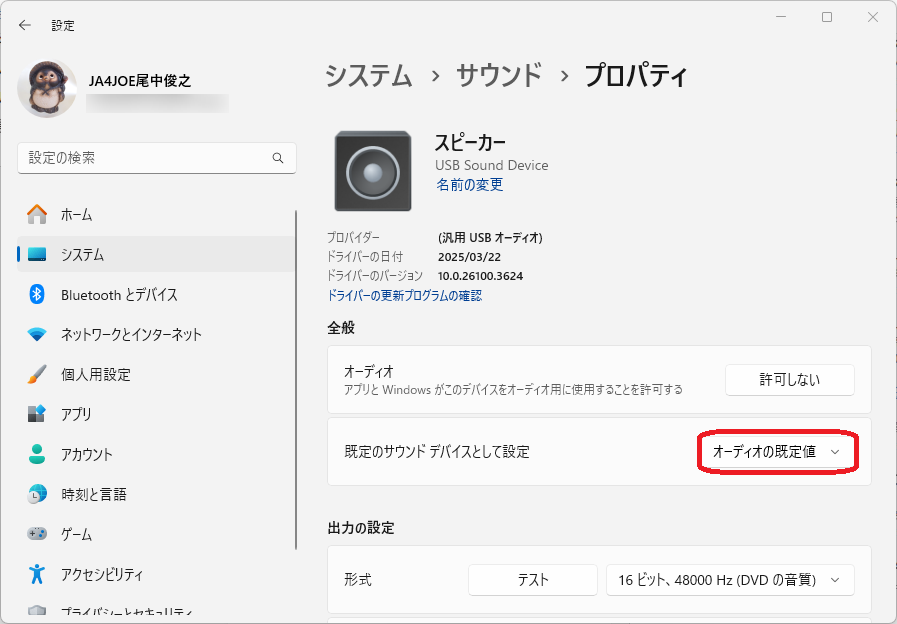Click the 個人用設定 paintbrush icon
The width and height of the screenshot is (897, 624).
37,374
